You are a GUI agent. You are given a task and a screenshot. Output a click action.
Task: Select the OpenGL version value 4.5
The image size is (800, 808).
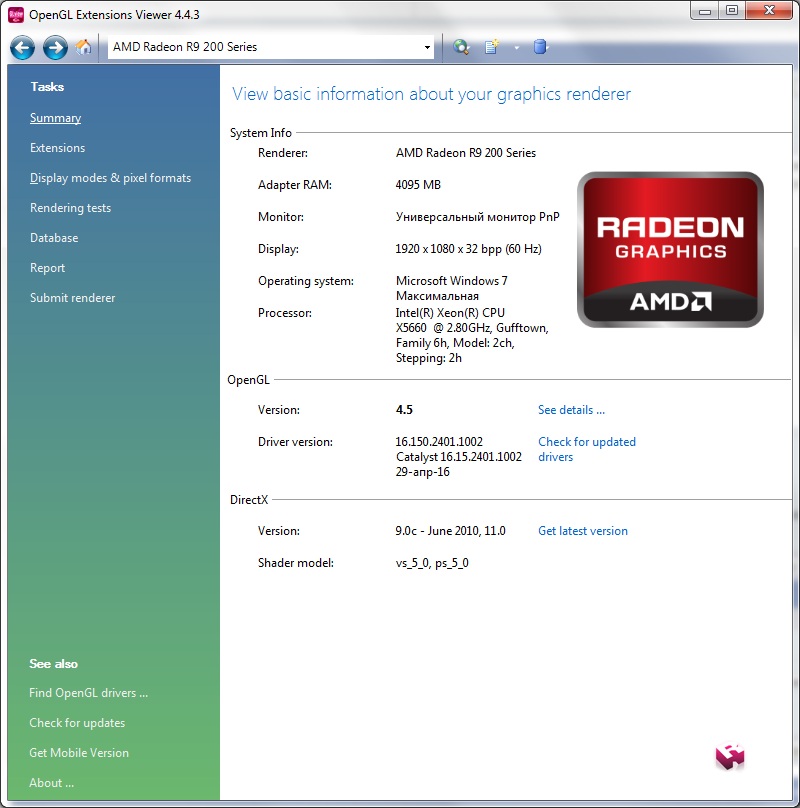[404, 410]
